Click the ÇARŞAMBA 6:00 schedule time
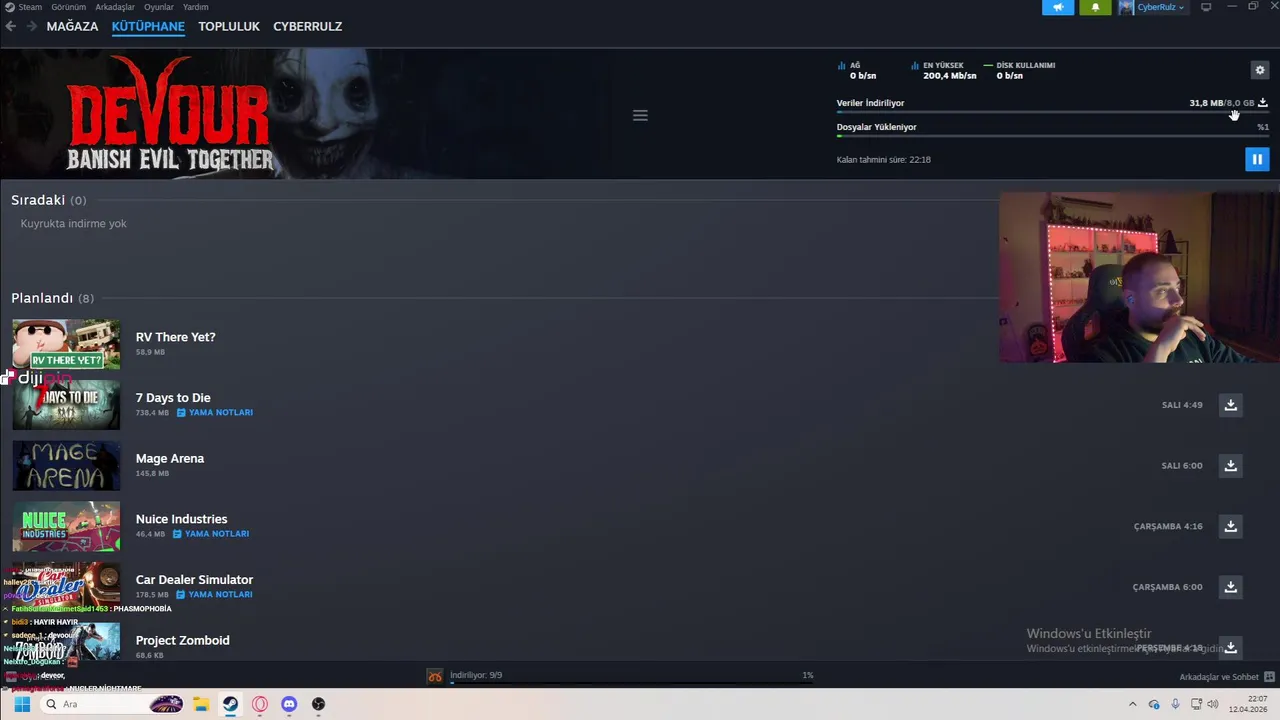 tap(1168, 587)
